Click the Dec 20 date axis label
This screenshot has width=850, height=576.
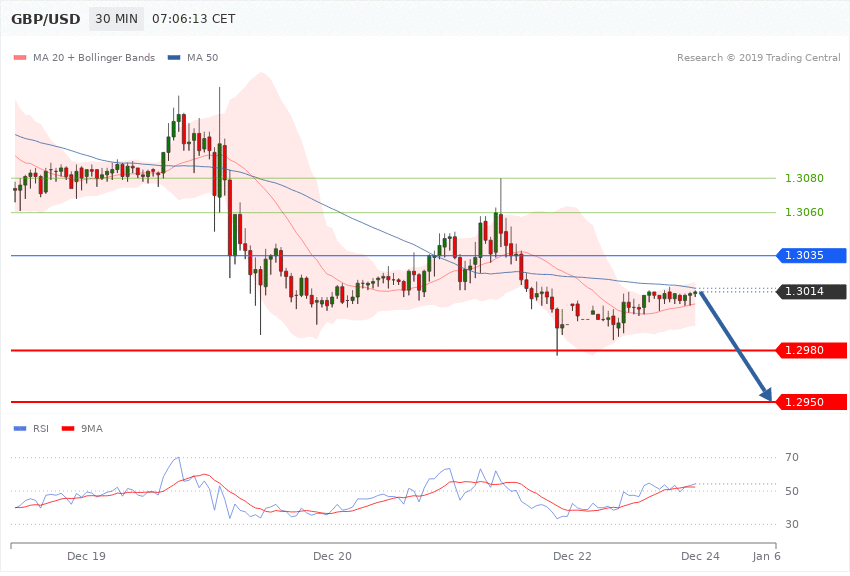[332, 556]
